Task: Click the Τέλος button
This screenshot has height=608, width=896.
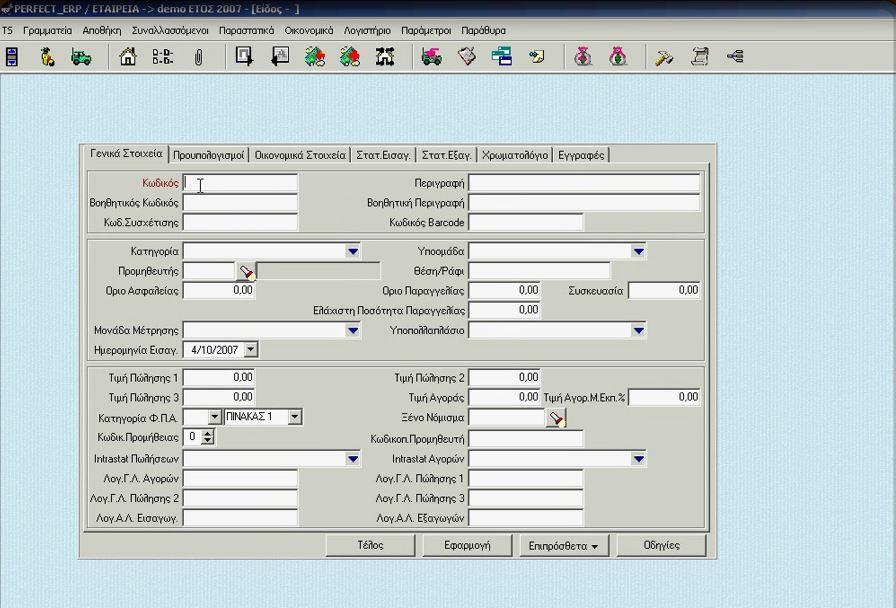Action: [370, 545]
